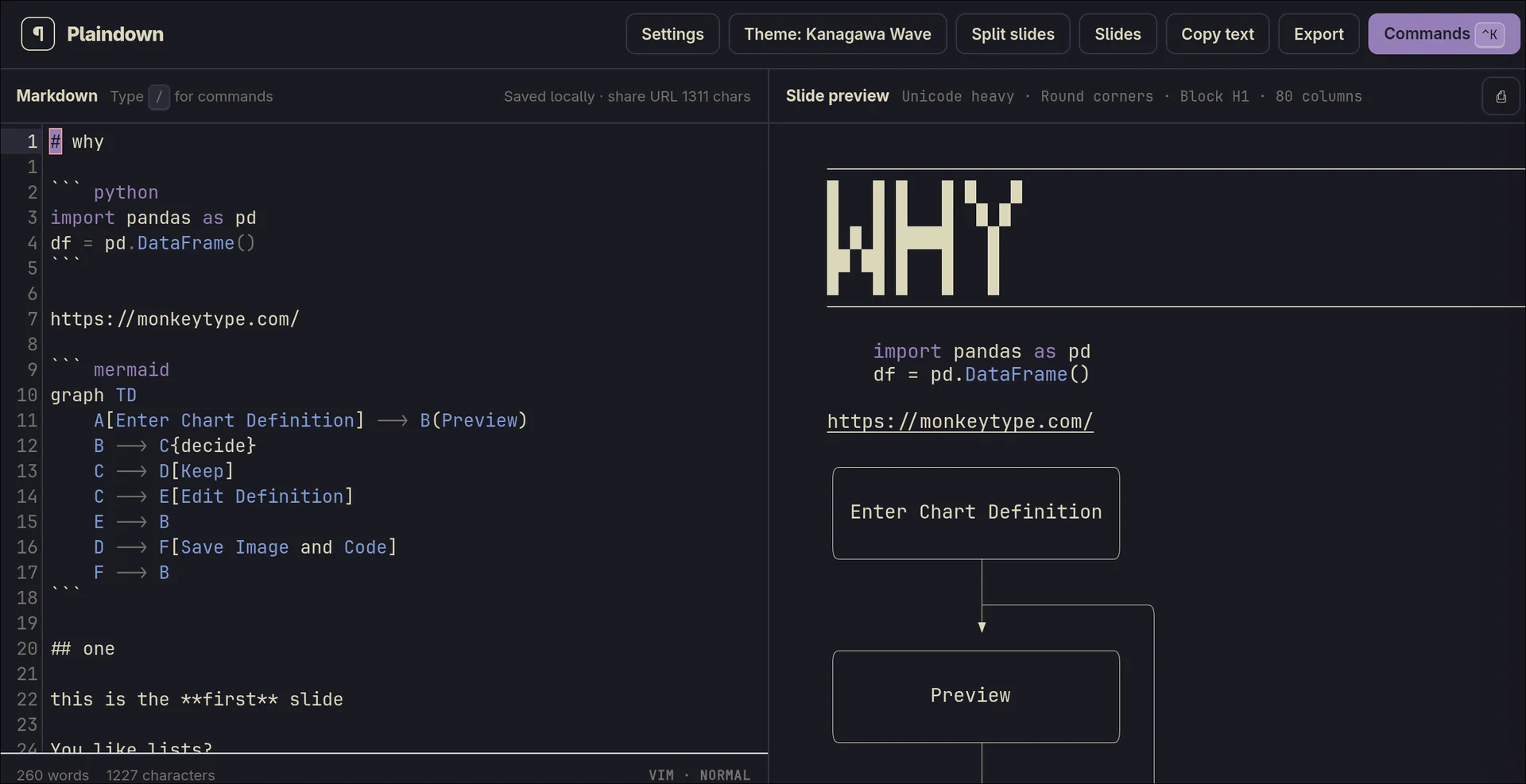The height and width of the screenshot is (784, 1526).
Task: Open the Settings panel
Action: pyautogui.click(x=672, y=34)
